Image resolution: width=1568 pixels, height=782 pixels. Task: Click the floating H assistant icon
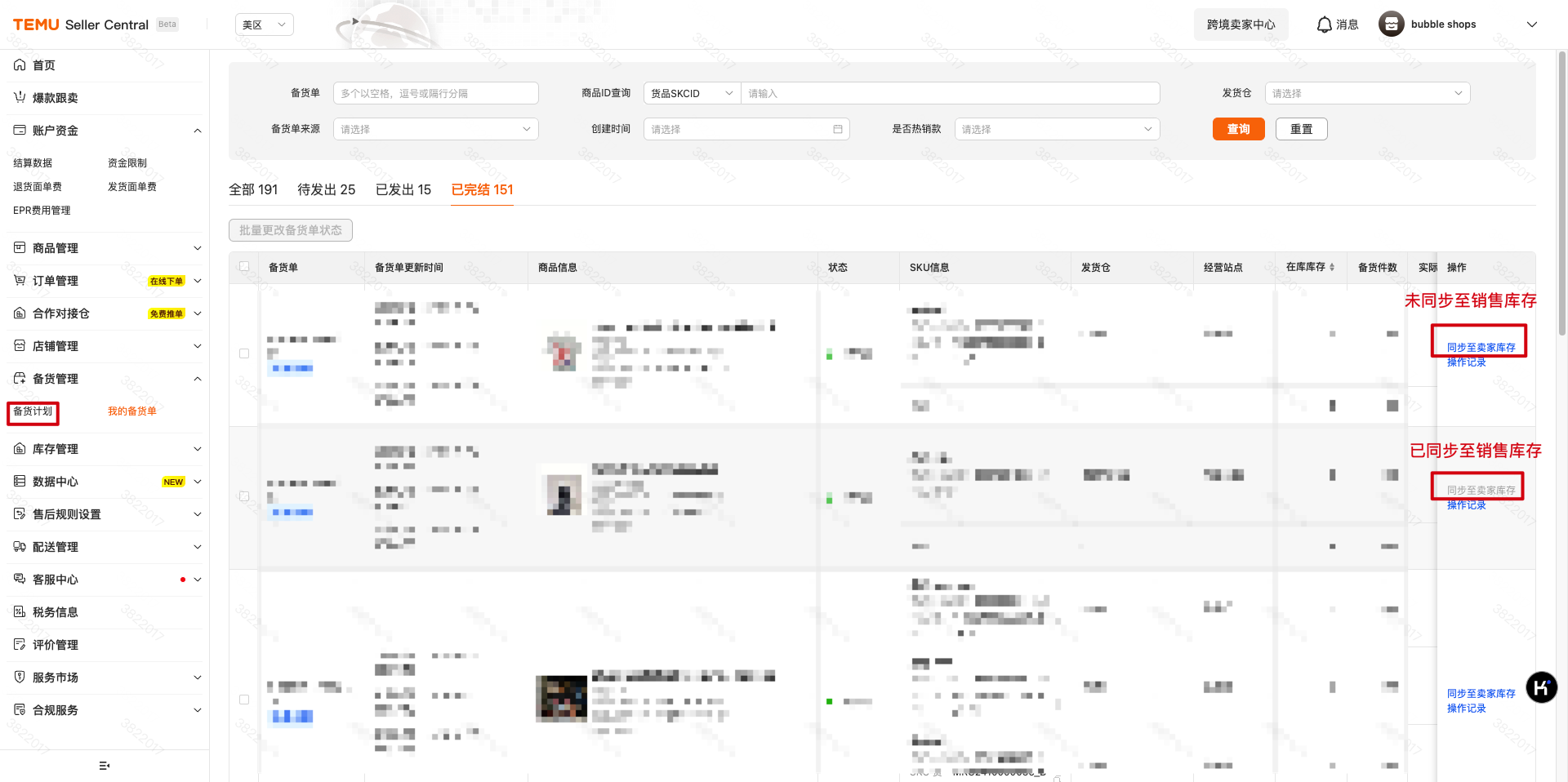(x=1542, y=688)
